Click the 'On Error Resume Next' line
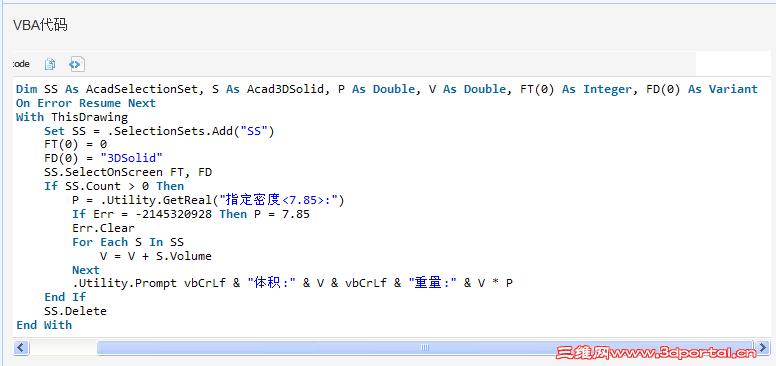The width and height of the screenshot is (776, 366). 86,103
